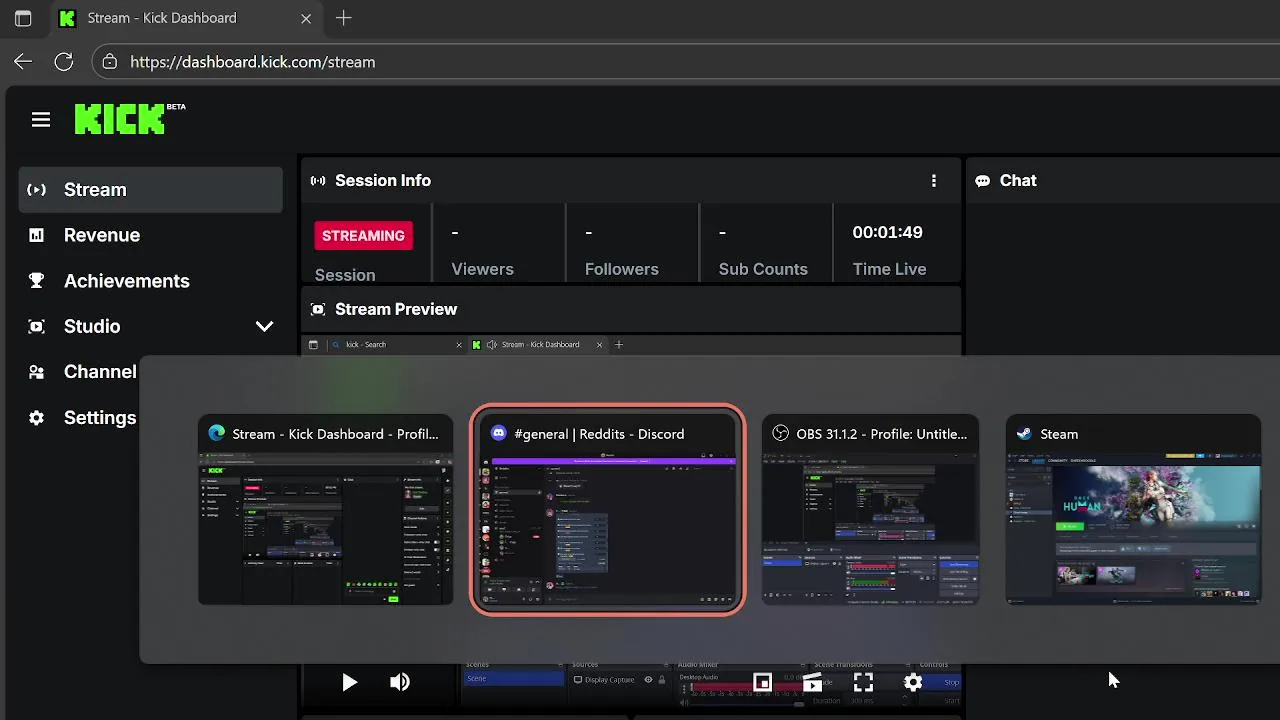Click the Chat panel speech bubble icon
Viewport: 1280px width, 720px height.
click(983, 181)
